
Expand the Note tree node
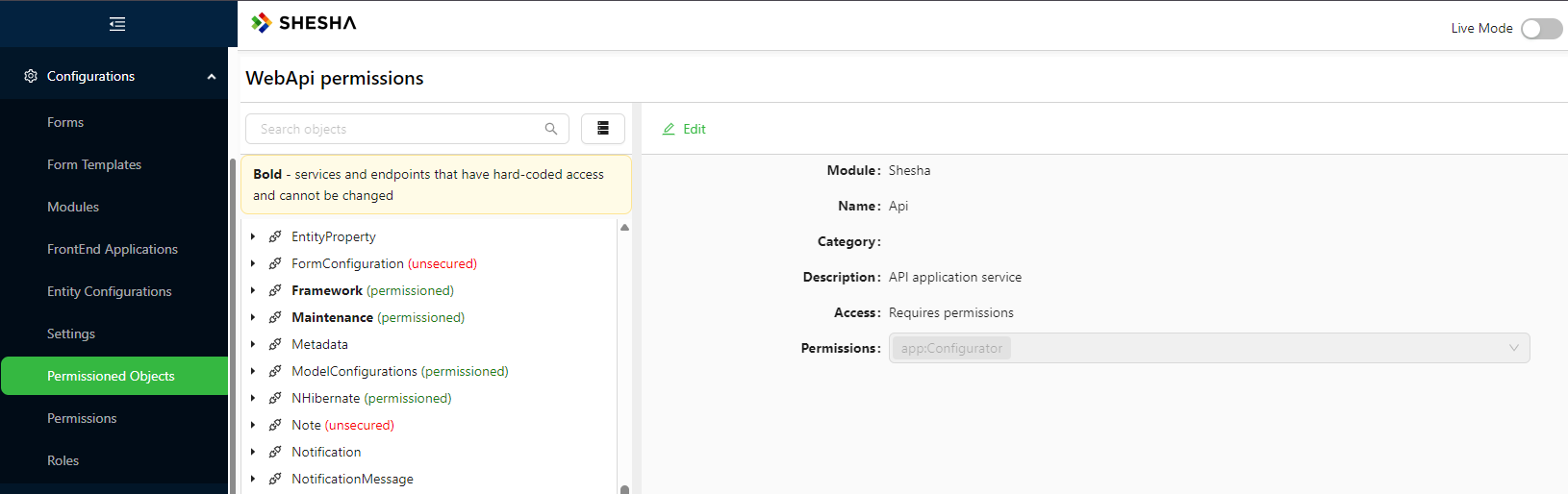tap(253, 425)
